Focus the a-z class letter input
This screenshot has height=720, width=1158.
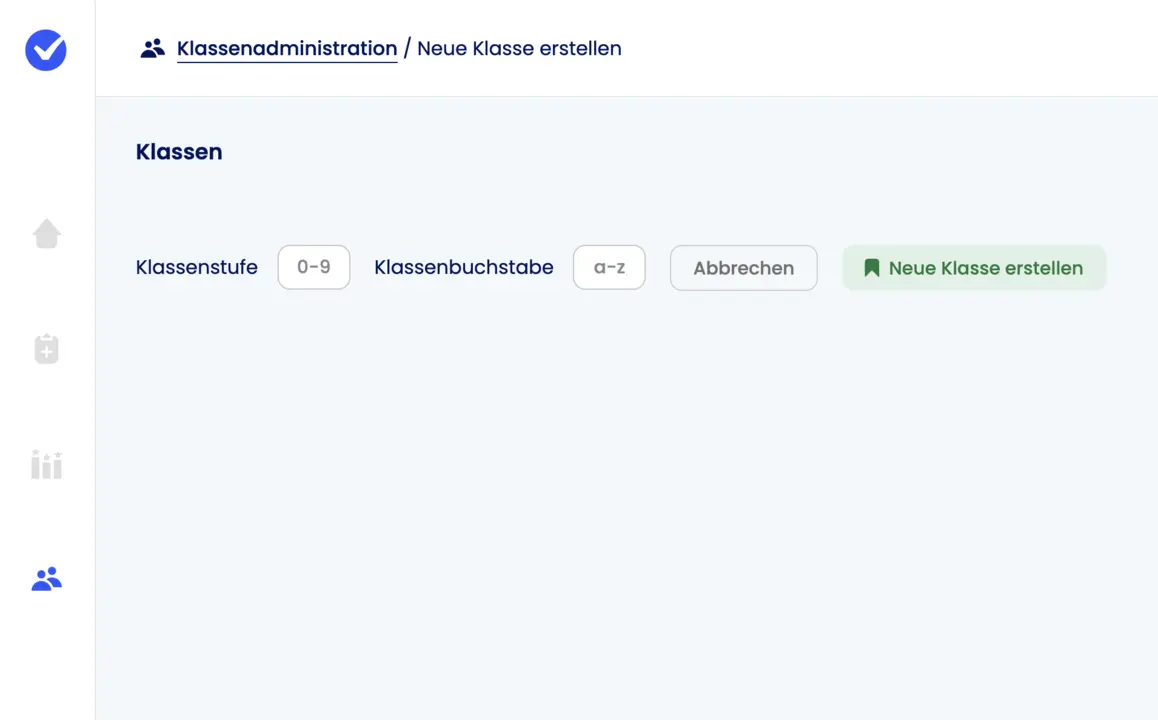(609, 267)
